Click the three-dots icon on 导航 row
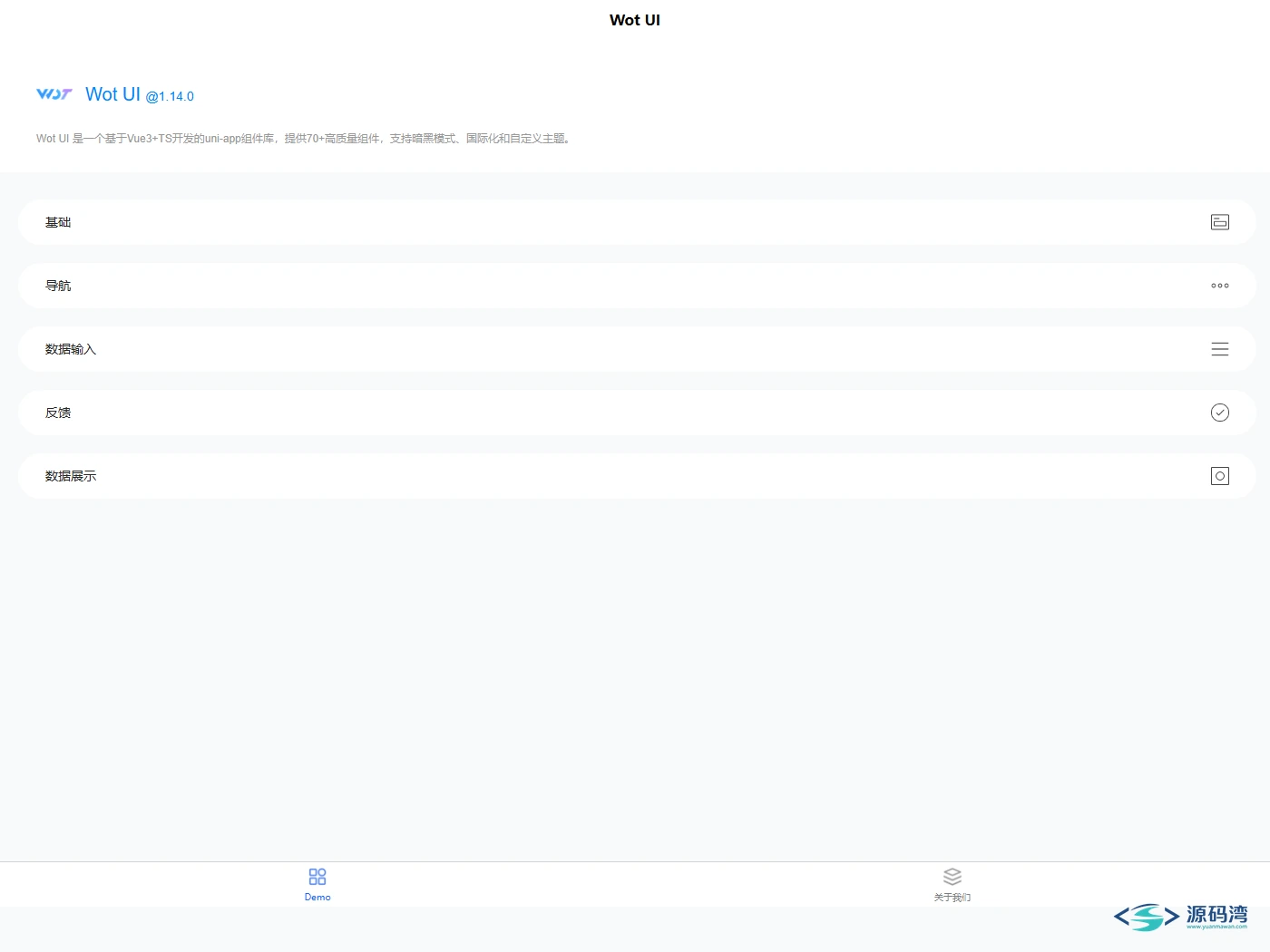1270x952 pixels. (x=1220, y=286)
